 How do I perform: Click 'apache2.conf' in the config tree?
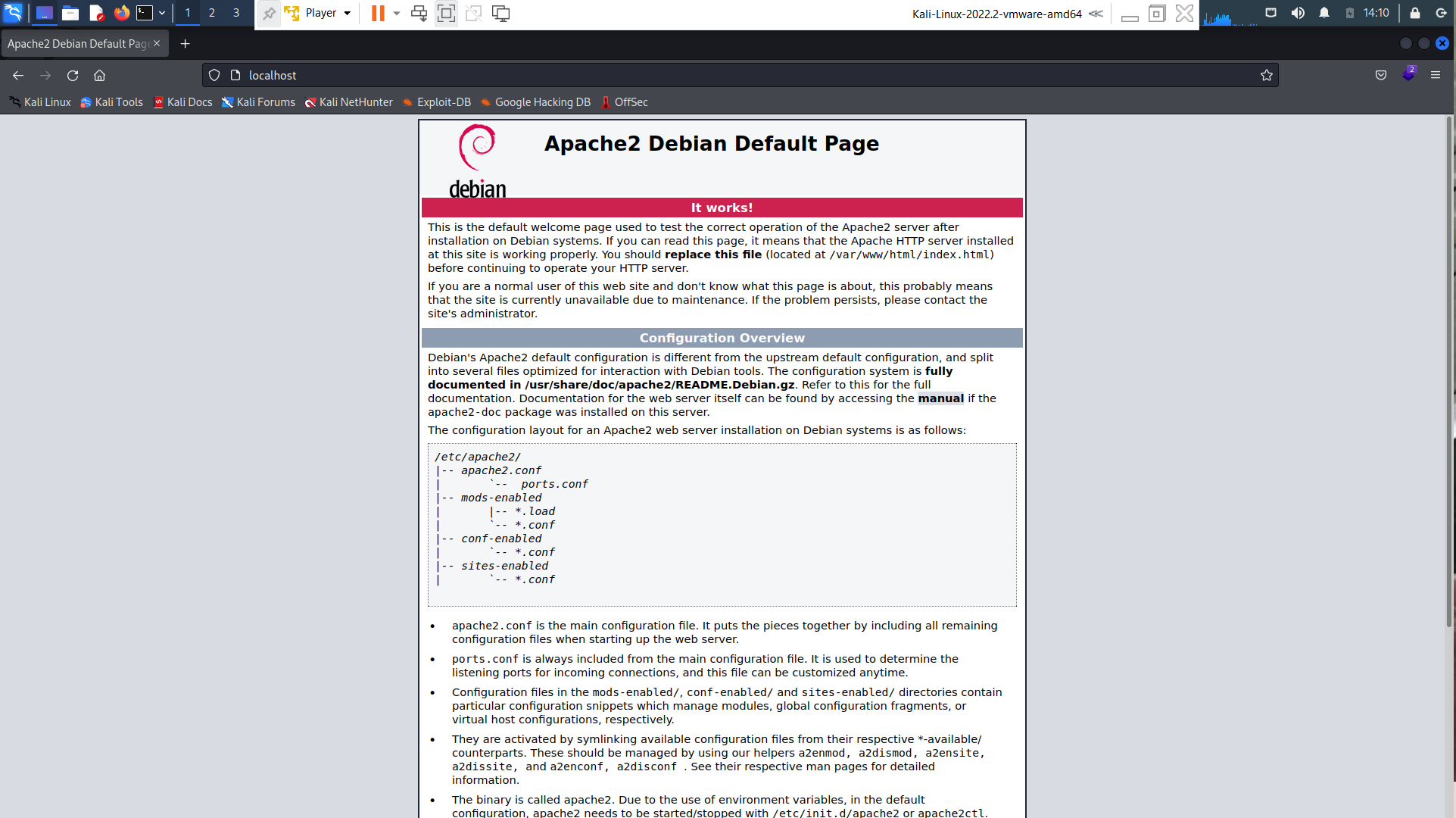coord(501,470)
